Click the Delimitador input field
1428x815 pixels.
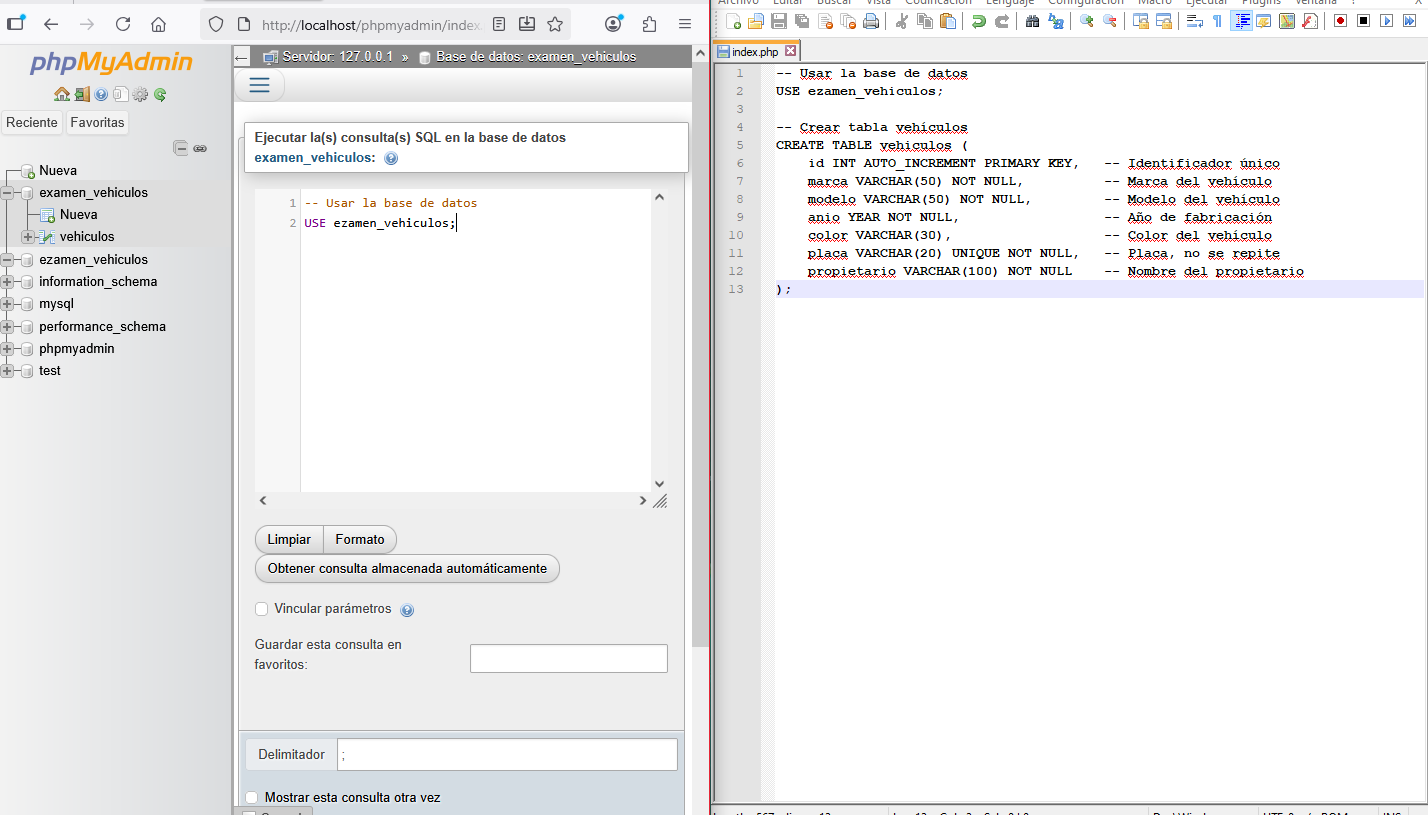[507, 755]
